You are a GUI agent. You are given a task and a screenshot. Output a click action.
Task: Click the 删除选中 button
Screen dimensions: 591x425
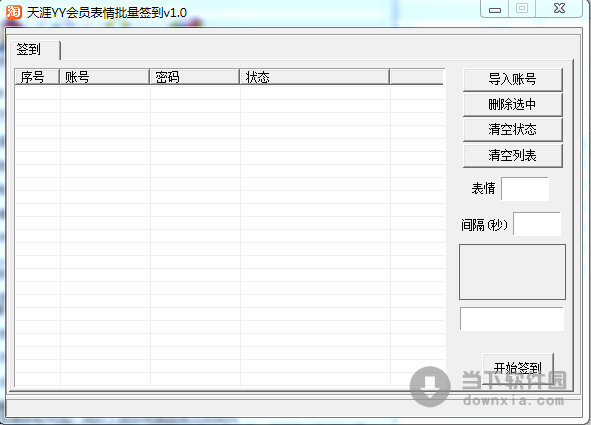(513, 104)
